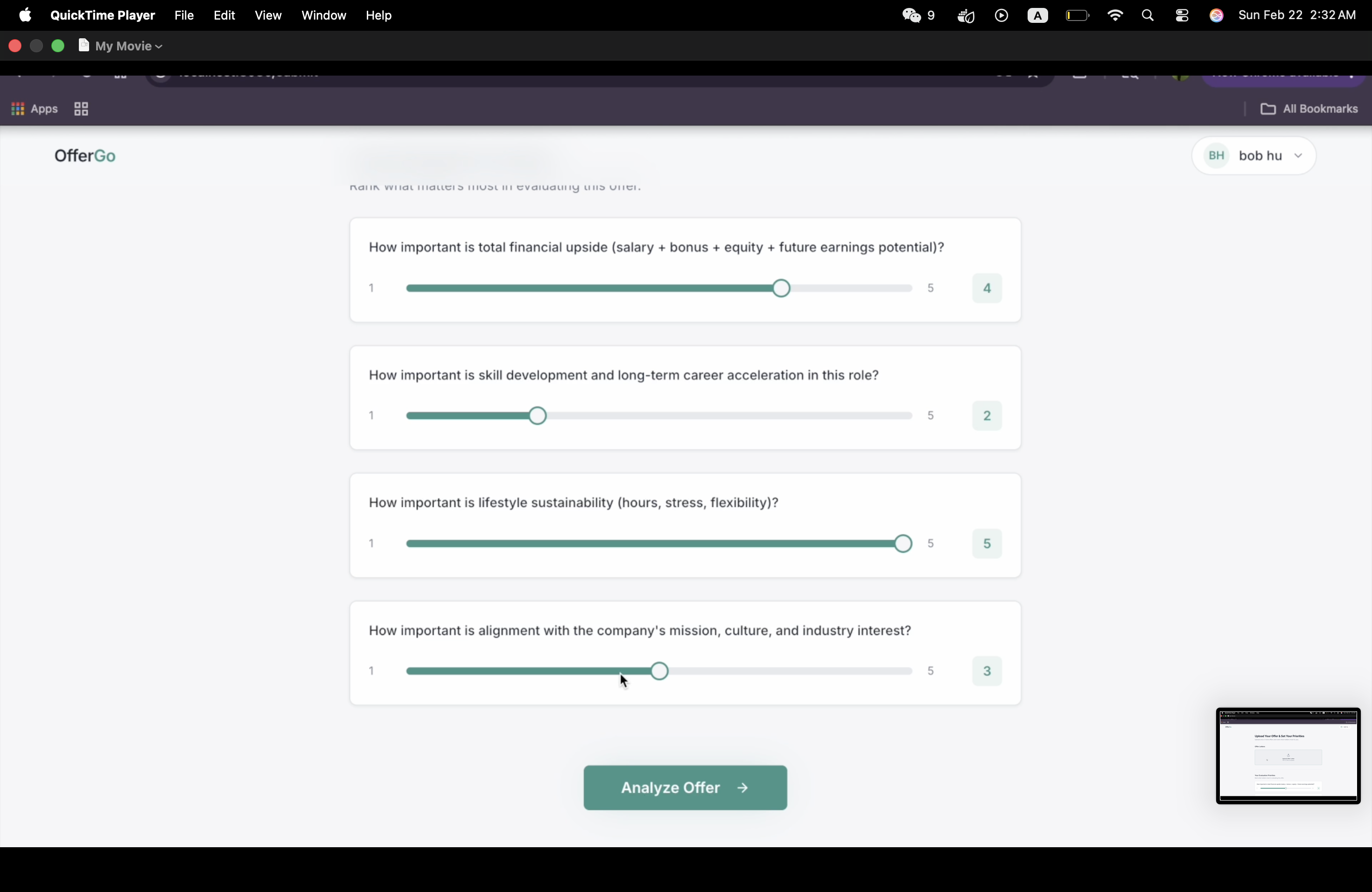
Task: Click the WeChat notification icon showing 9
Action: tap(918, 15)
